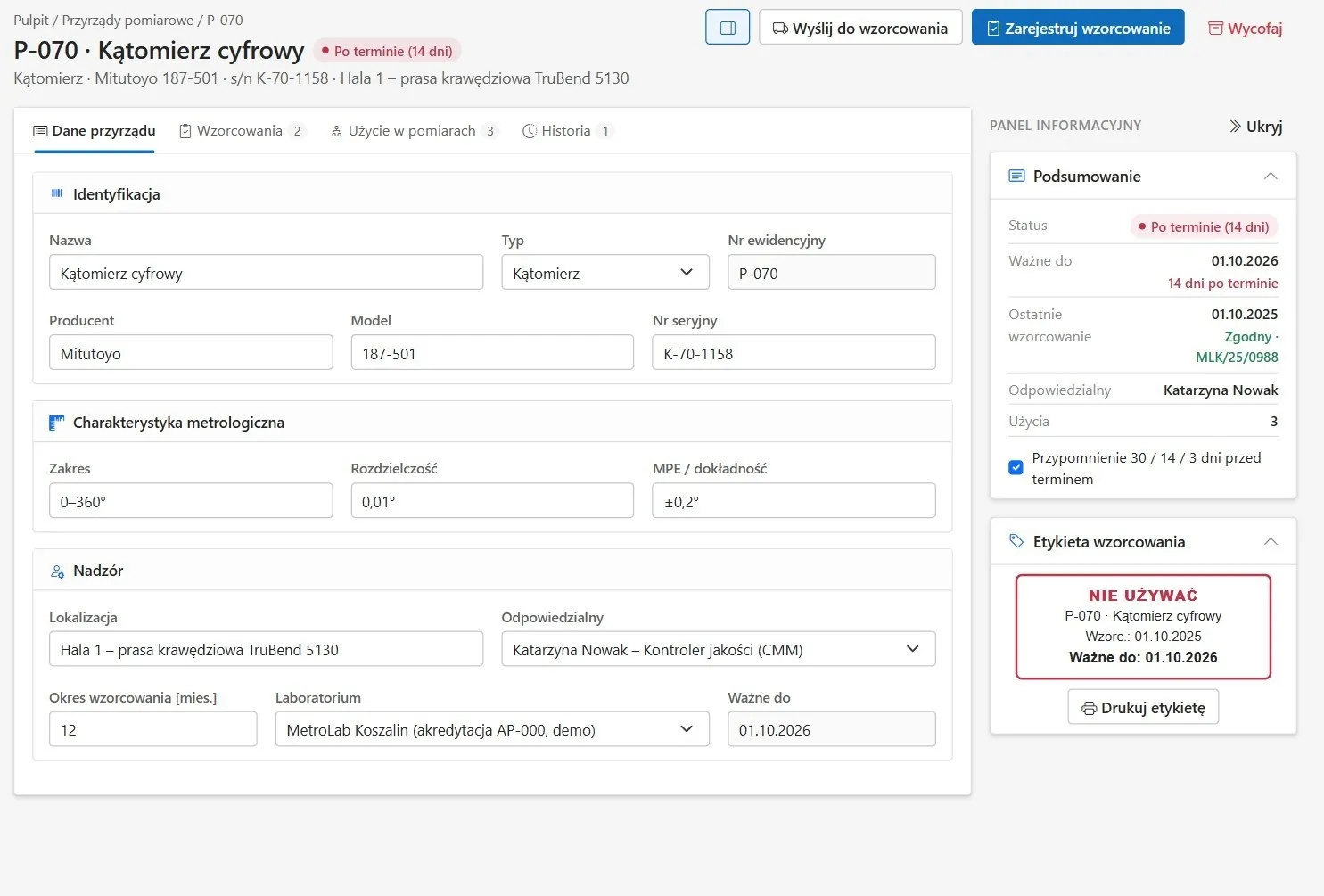Click the person icon beside Nadzór

57,571
